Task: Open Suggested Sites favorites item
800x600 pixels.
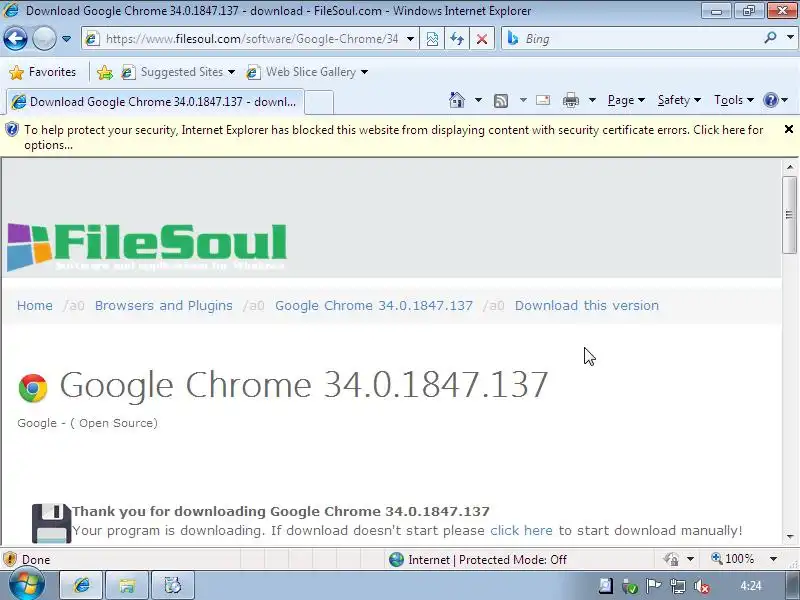Action: [178, 72]
